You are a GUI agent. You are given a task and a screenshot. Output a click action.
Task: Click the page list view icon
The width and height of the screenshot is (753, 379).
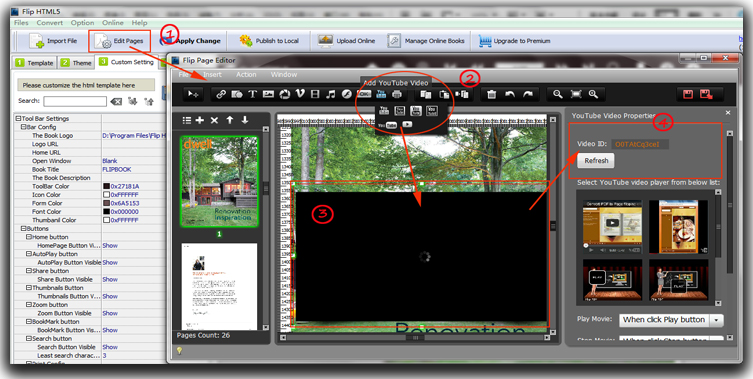[x=187, y=121]
